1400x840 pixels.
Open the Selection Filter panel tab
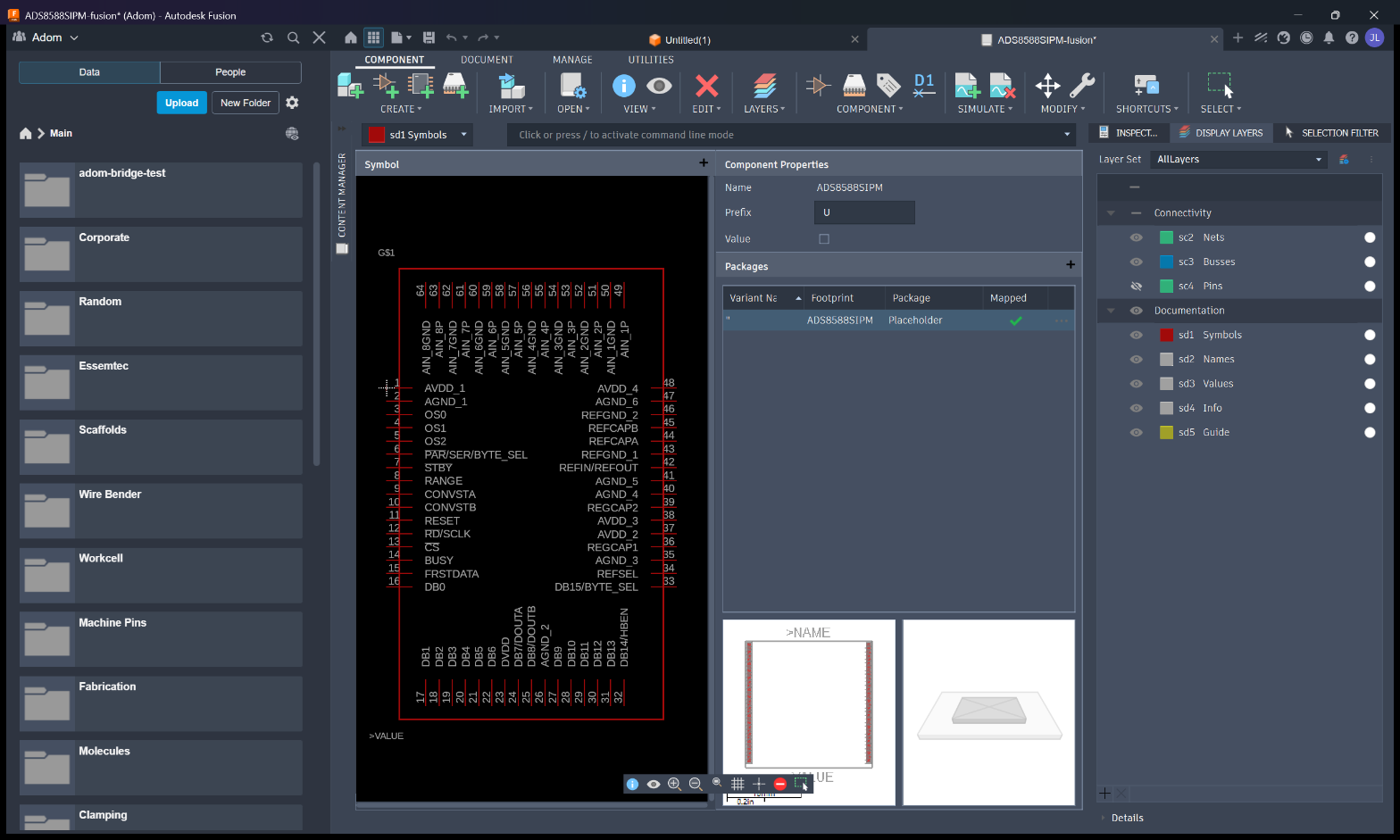[x=1331, y=133]
